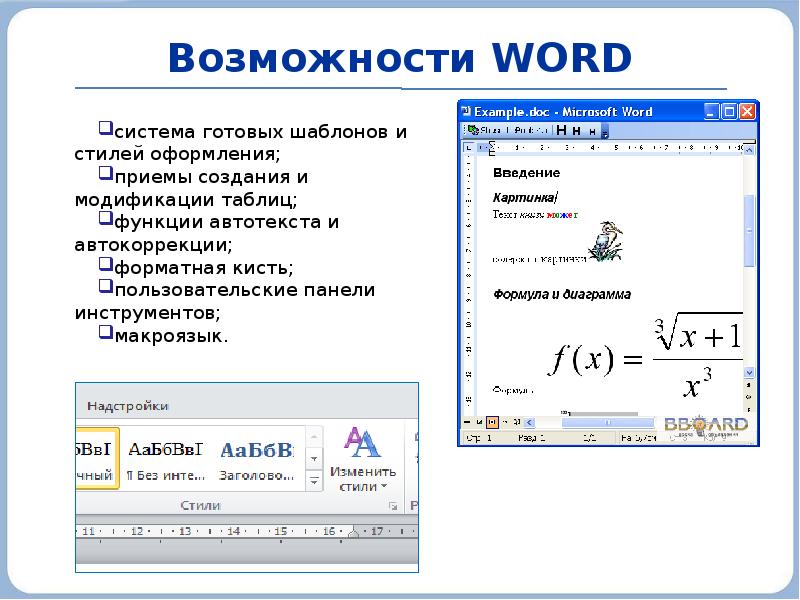Open the Изменить стили dropdown

click(x=363, y=459)
